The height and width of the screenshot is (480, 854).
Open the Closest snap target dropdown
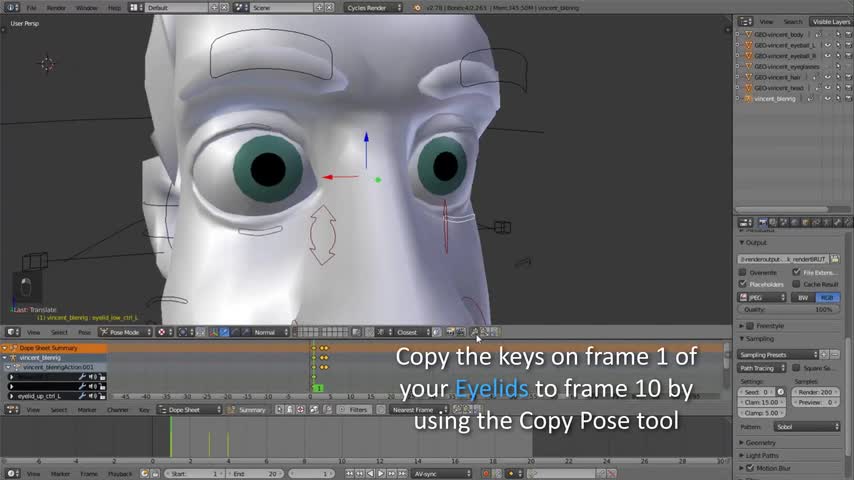tap(411, 332)
